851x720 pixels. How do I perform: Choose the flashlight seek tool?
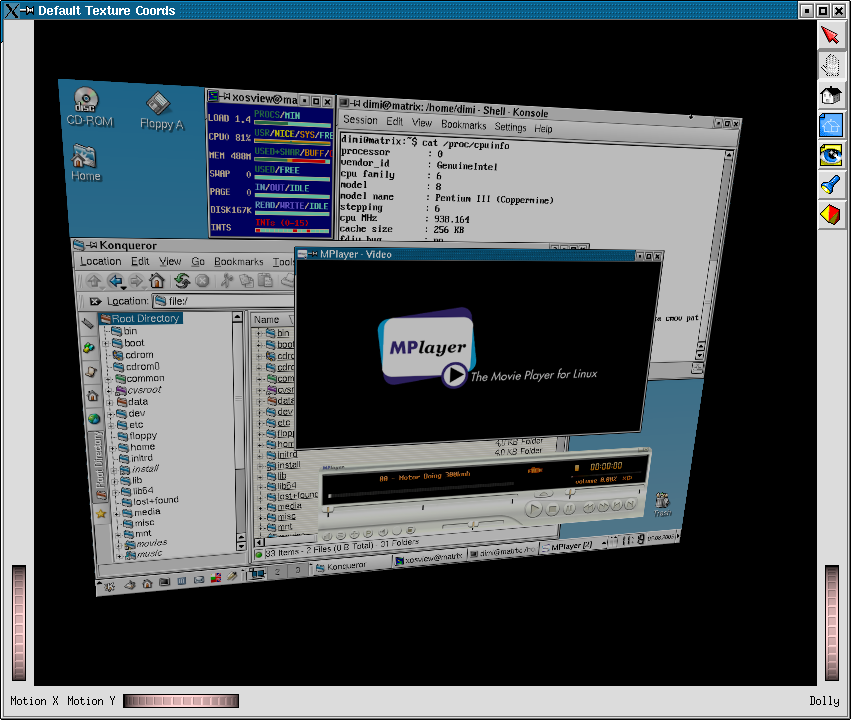click(x=830, y=185)
